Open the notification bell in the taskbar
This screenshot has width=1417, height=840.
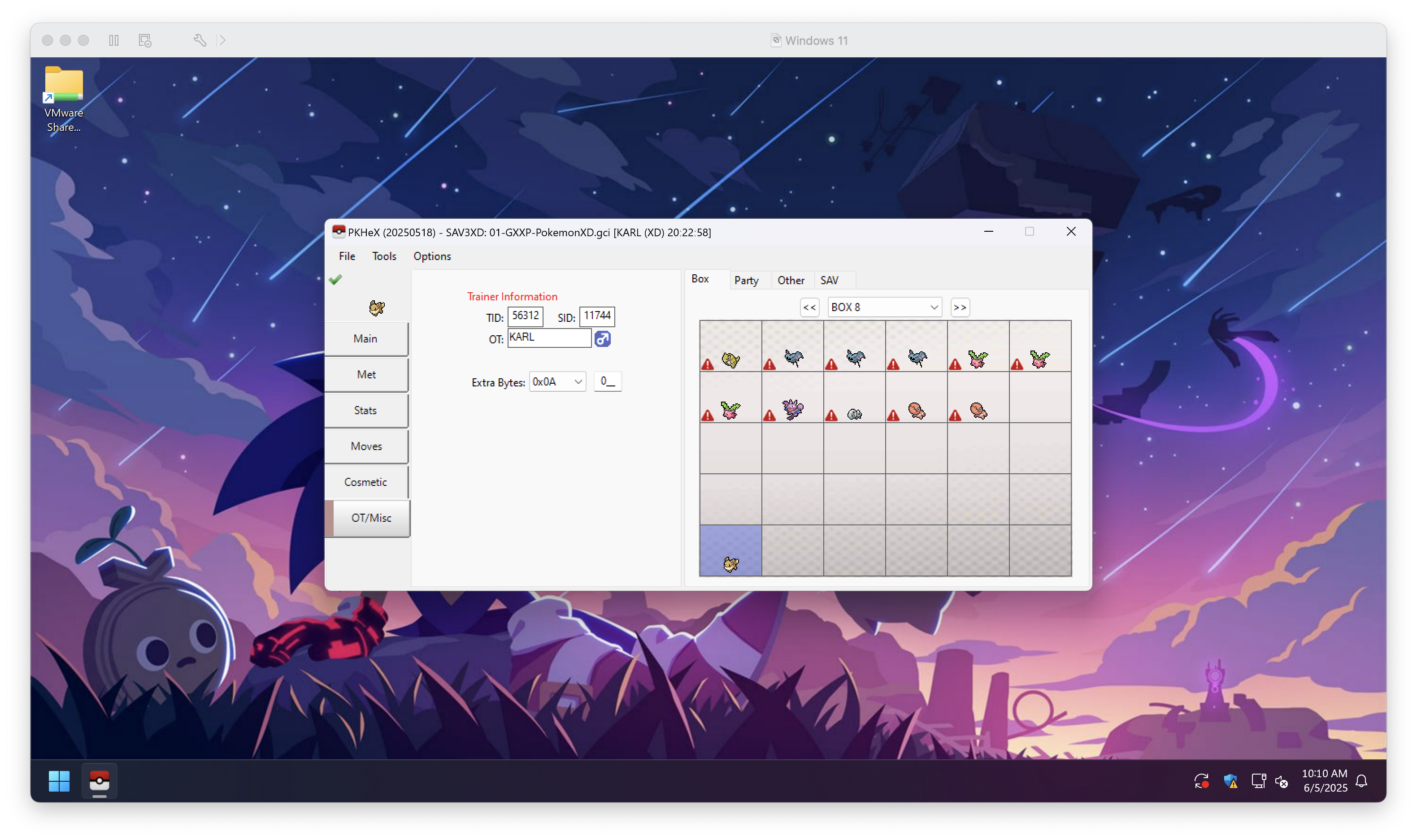1361,782
